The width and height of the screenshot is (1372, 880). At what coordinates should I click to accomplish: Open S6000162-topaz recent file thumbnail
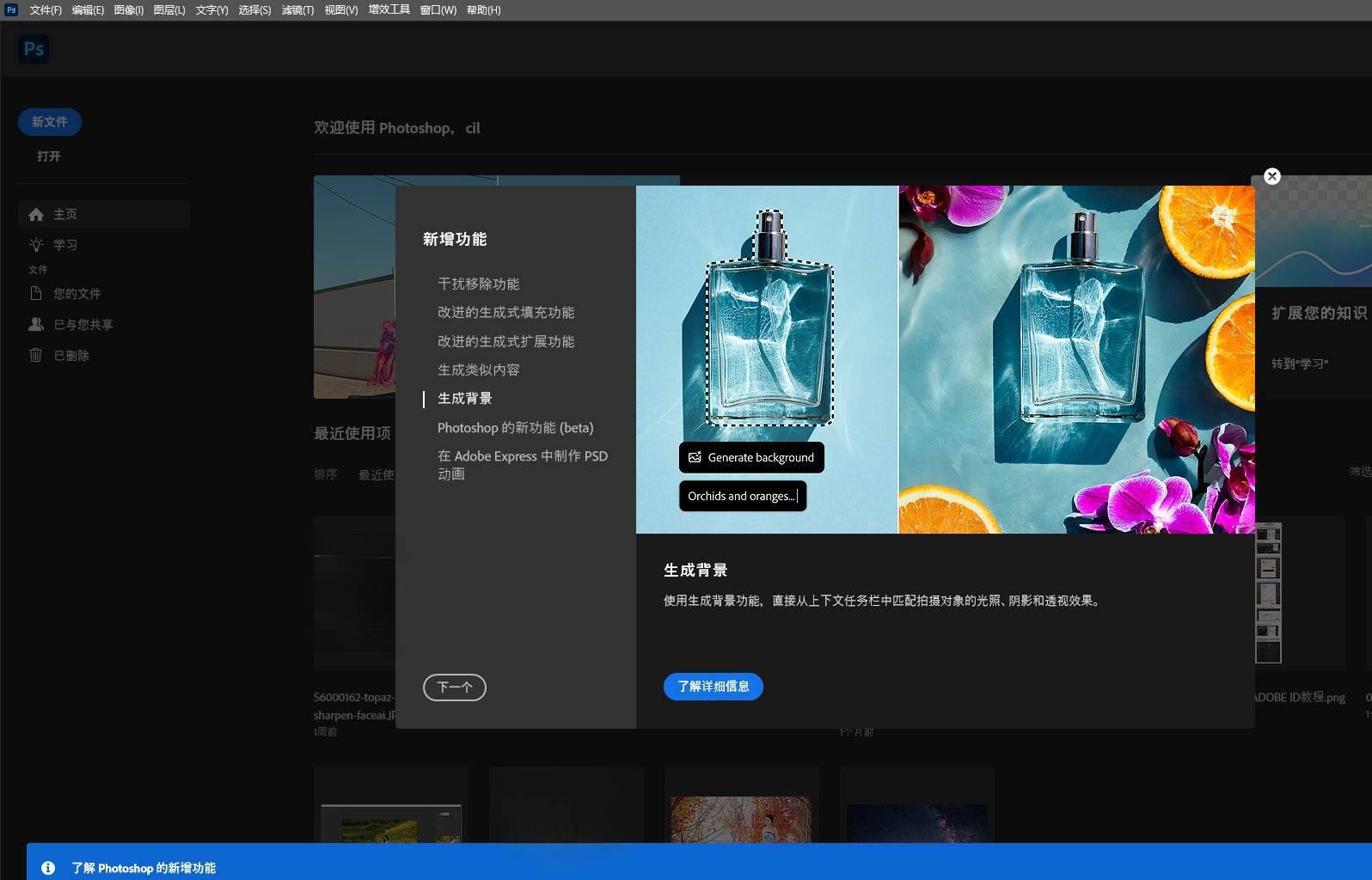[x=354, y=593]
